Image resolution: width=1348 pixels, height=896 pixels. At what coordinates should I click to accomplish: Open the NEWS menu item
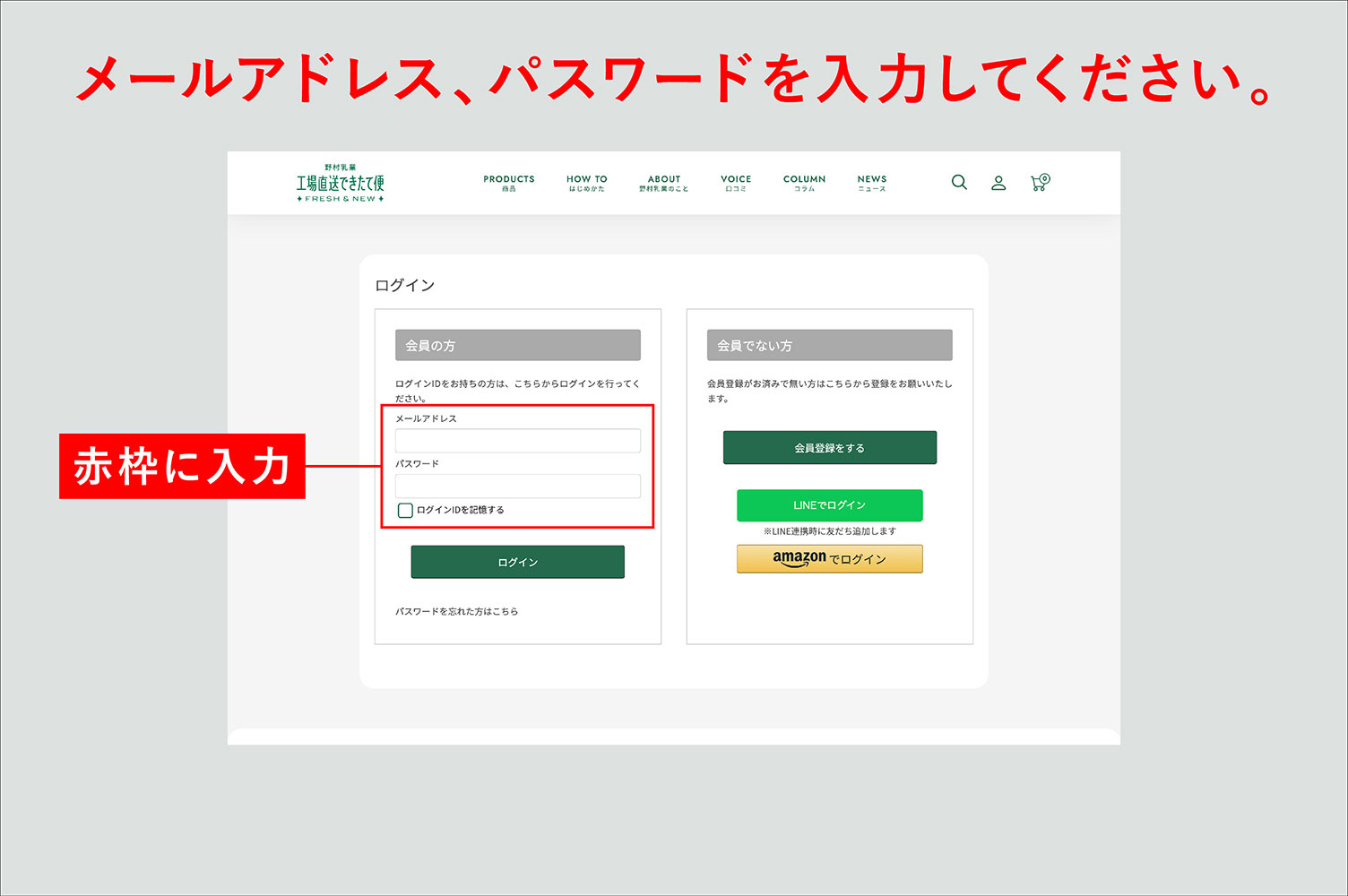pyautogui.click(x=872, y=183)
